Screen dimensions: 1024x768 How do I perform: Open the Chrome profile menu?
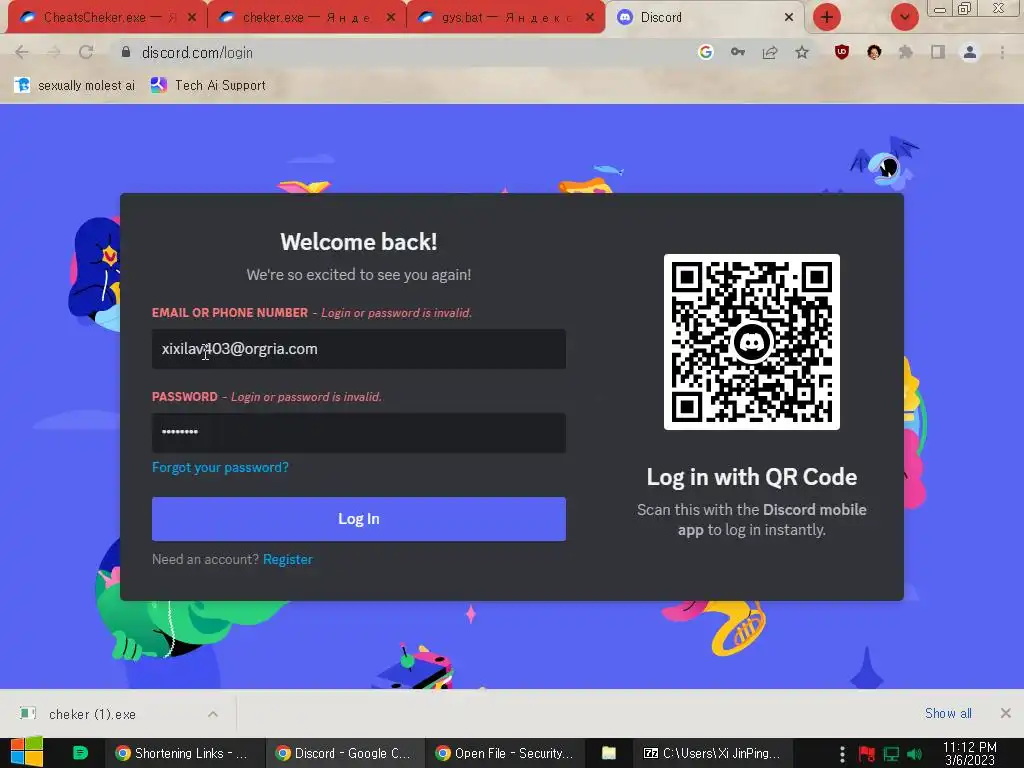click(970, 52)
